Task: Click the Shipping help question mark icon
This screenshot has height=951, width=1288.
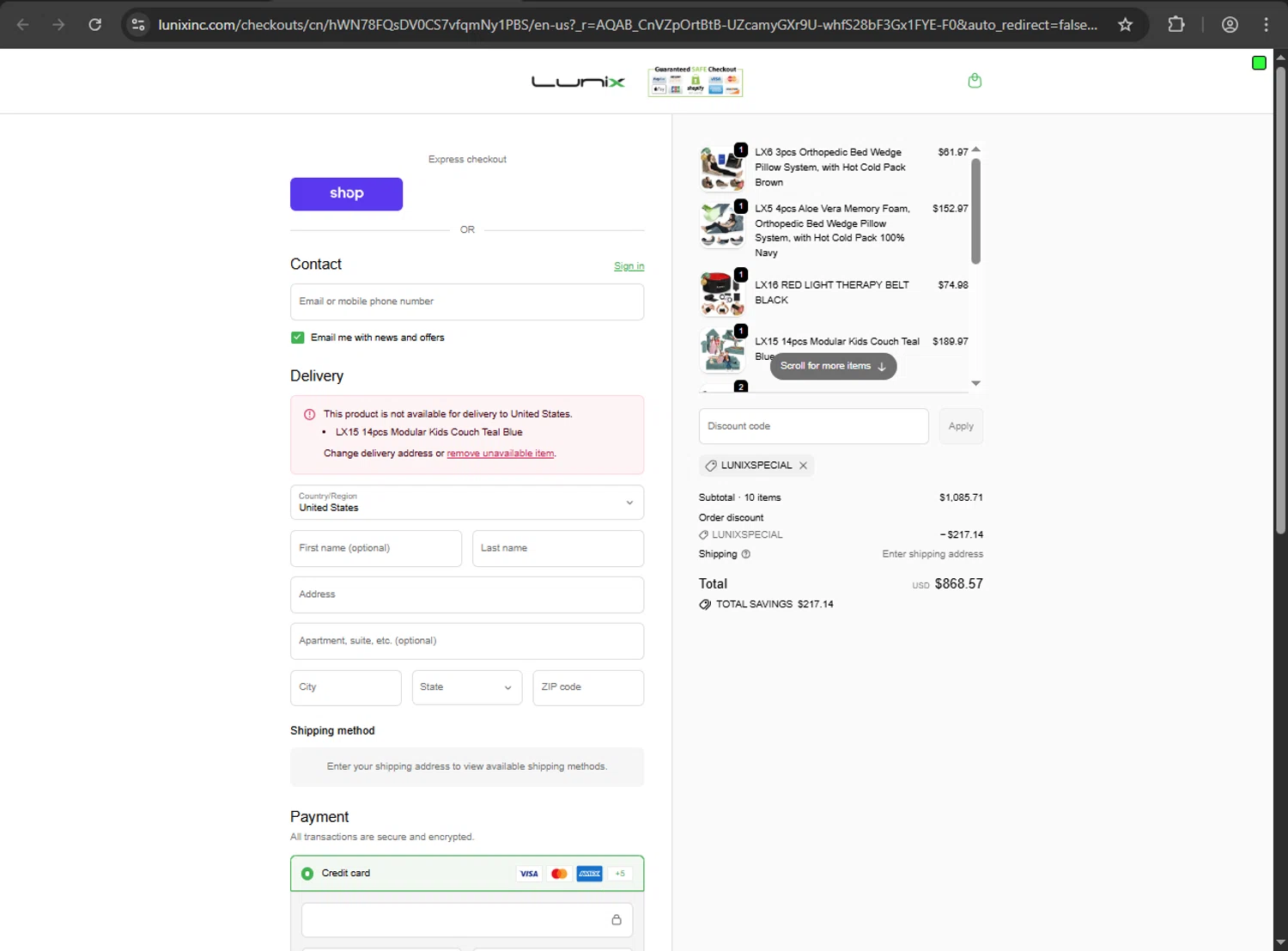Action: pyautogui.click(x=745, y=554)
